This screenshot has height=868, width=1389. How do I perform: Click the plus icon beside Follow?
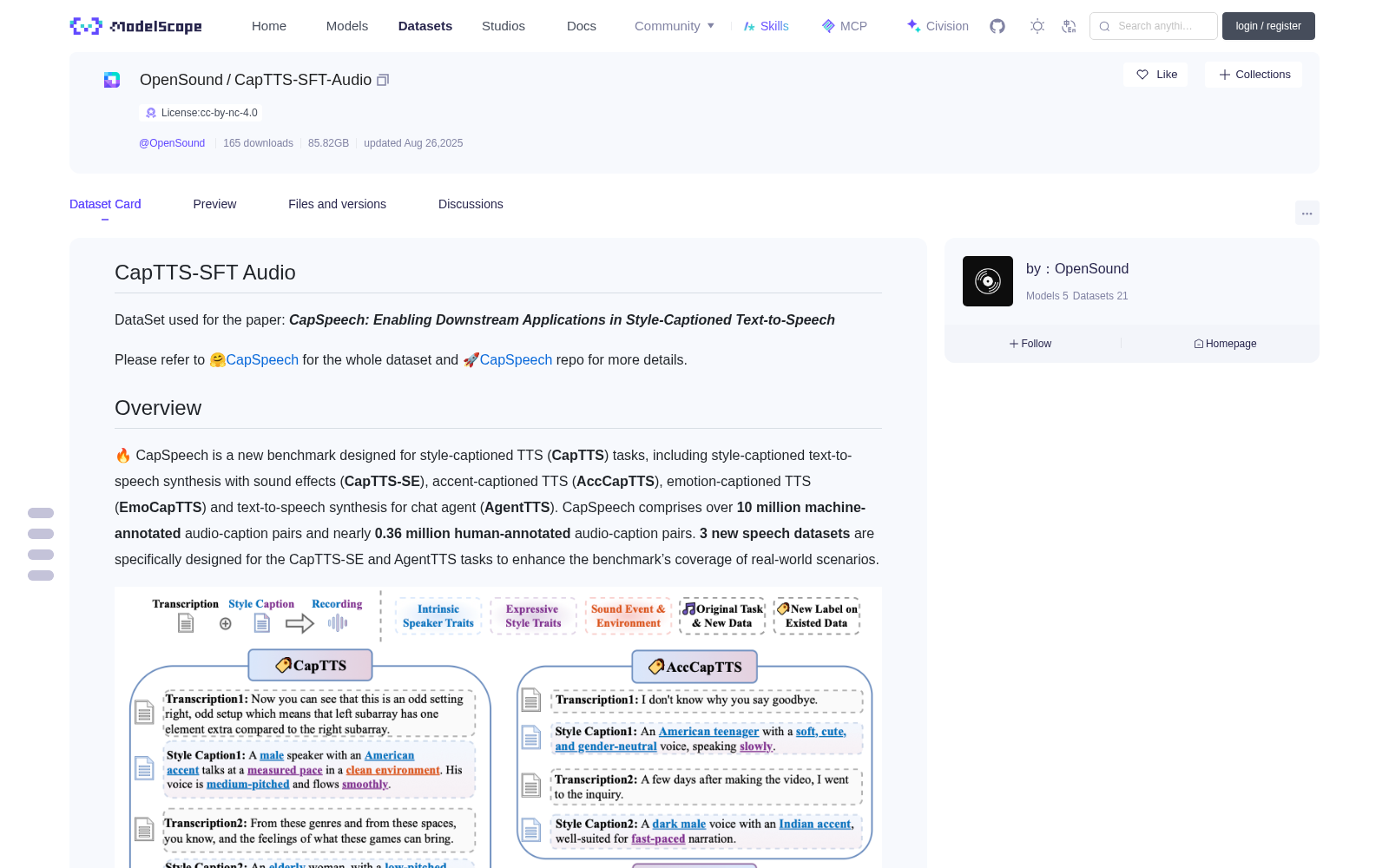coord(1014,344)
